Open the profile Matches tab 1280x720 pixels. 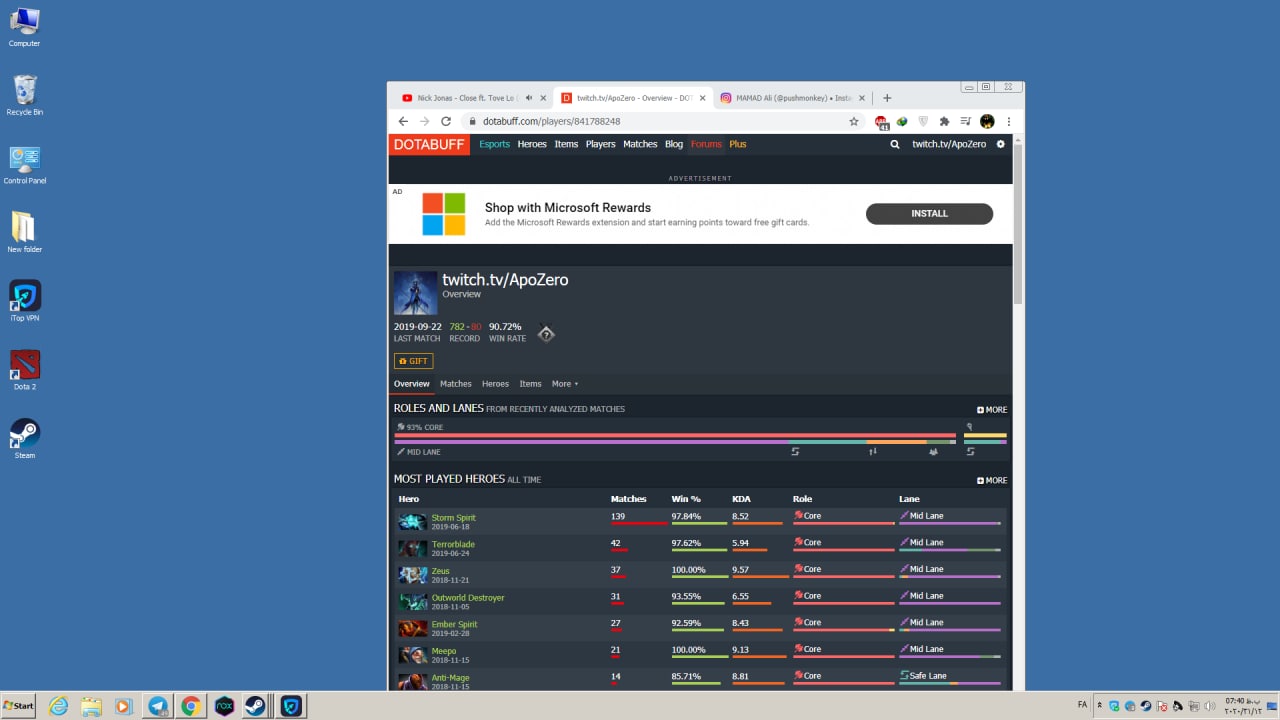tap(456, 384)
